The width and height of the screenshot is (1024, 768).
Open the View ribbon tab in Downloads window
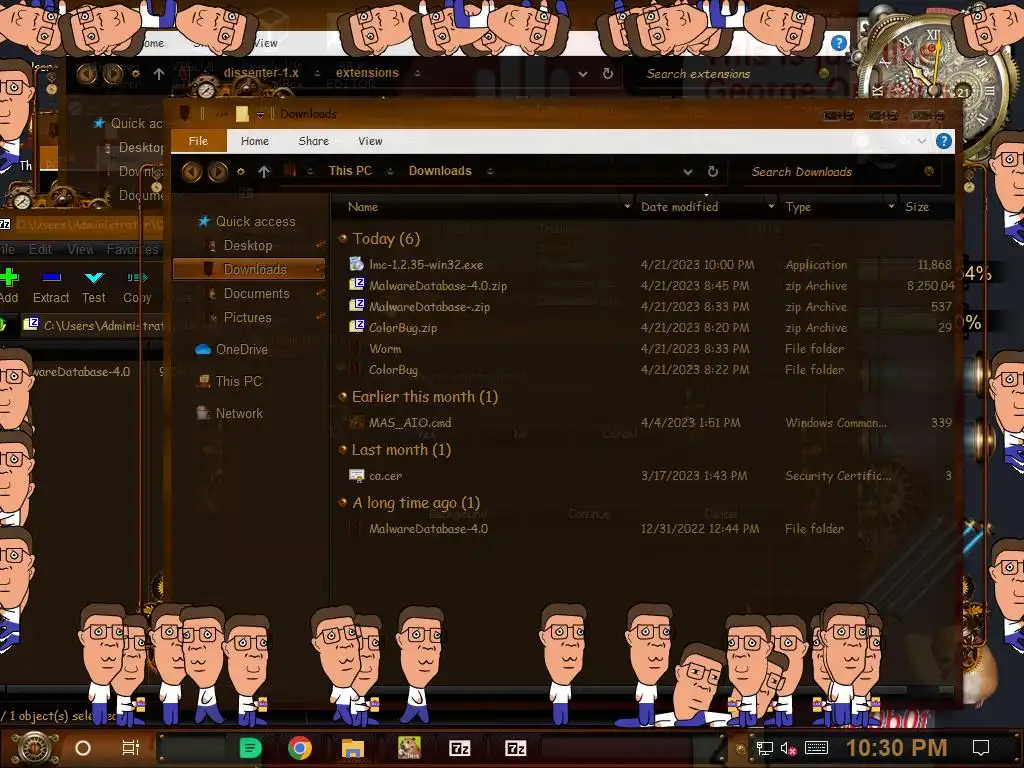click(x=370, y=141)
